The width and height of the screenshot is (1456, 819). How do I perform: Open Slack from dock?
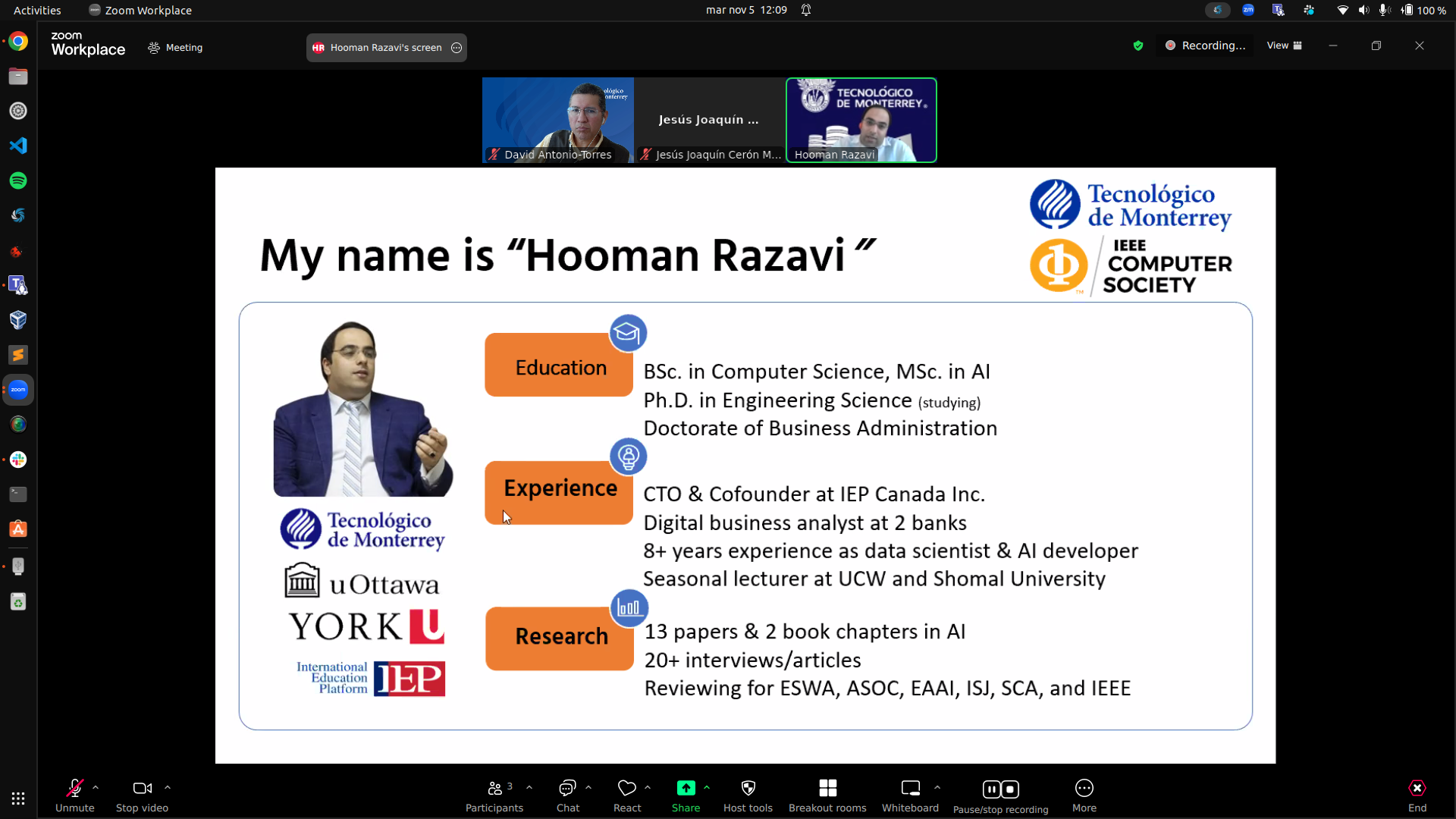point(18,460)
